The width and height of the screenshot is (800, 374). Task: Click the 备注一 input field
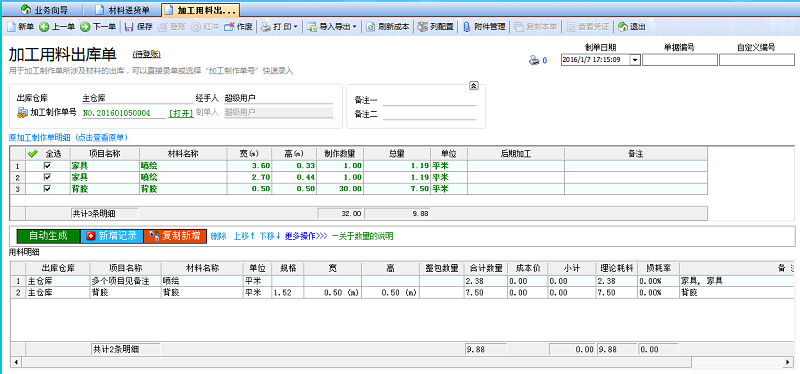(x=430, y=100)
